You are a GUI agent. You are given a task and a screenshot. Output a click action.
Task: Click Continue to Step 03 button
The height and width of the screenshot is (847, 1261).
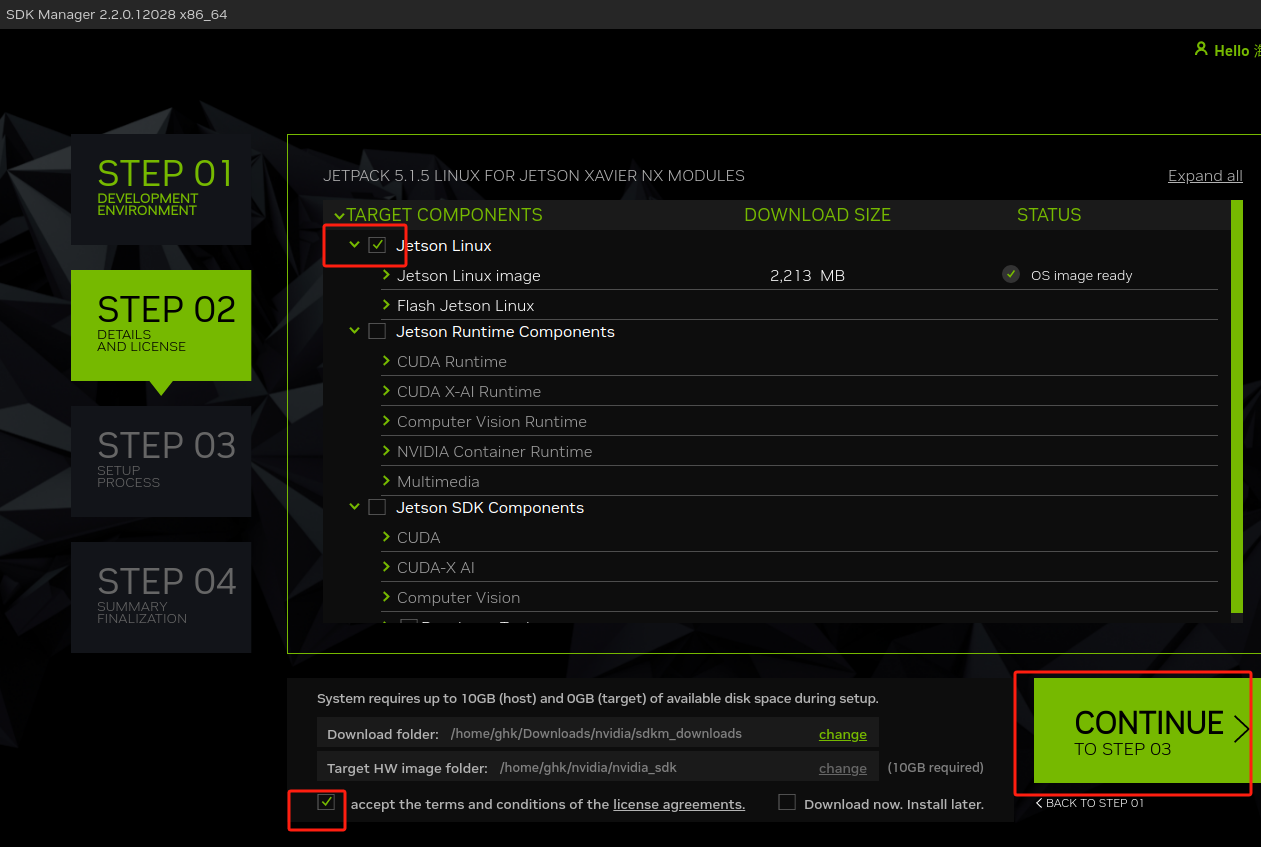1147,731
